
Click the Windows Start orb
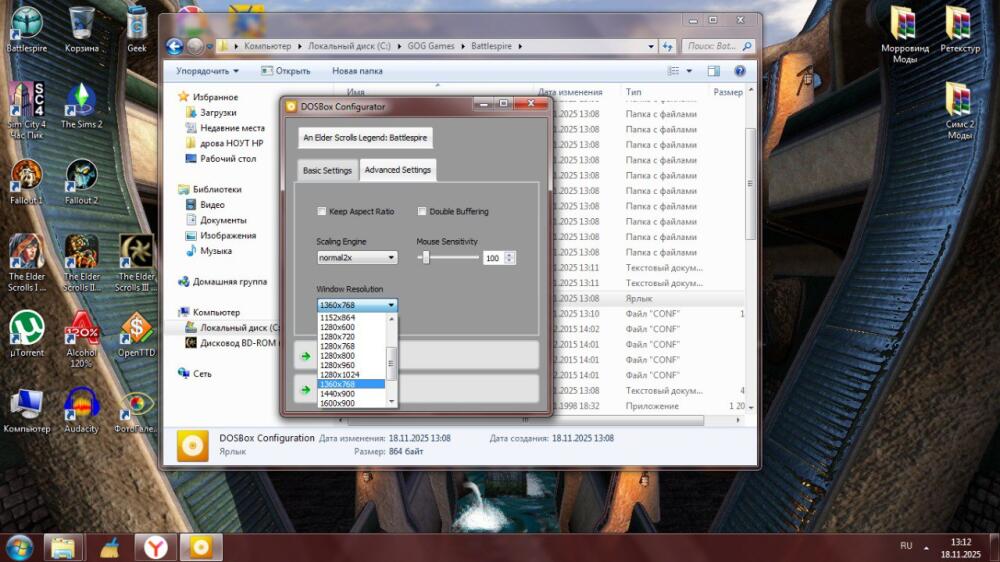pos(18,547)
